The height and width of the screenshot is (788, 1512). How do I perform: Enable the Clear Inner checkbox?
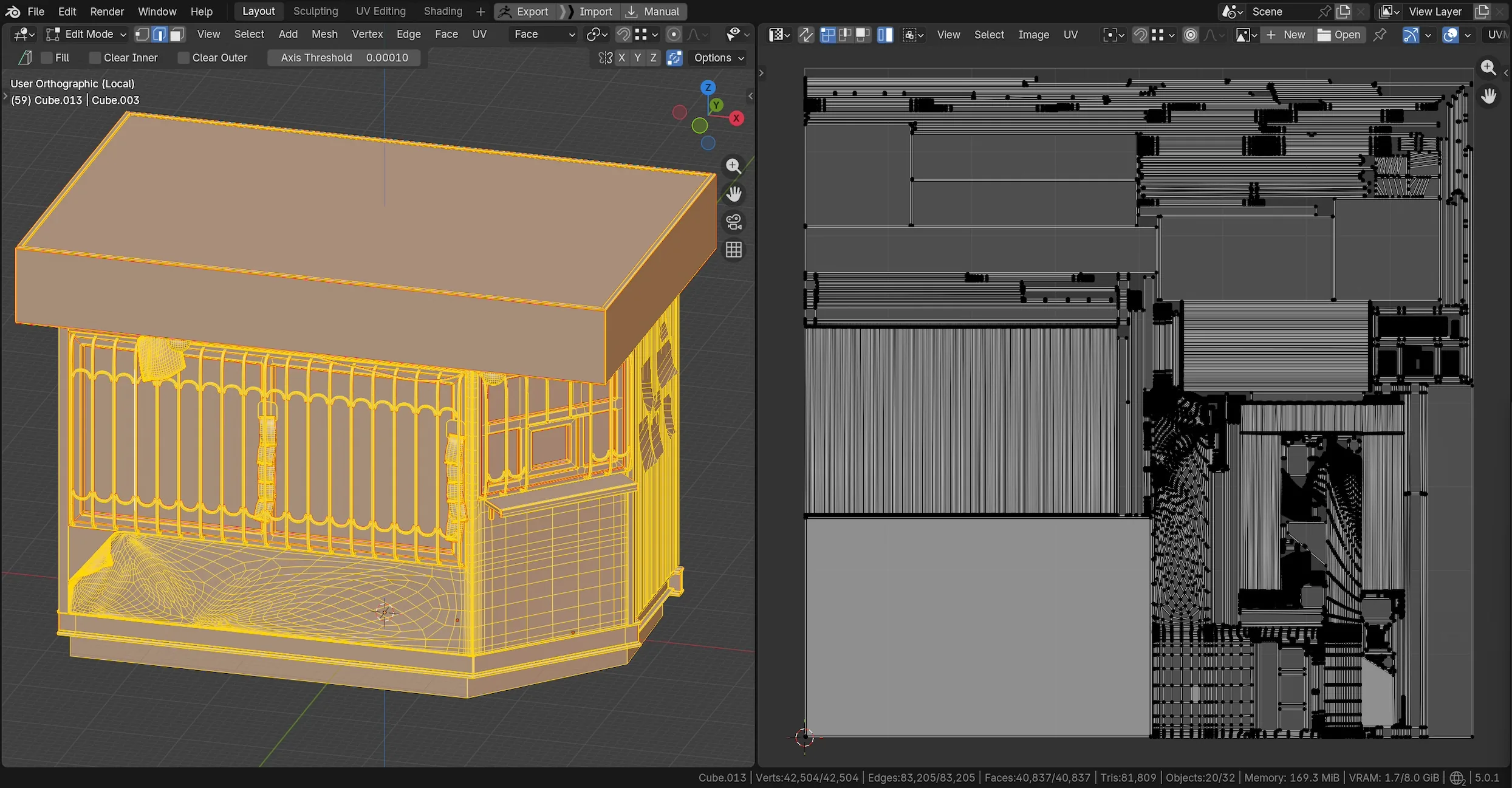pyautogui.click(x=95, y=58)
